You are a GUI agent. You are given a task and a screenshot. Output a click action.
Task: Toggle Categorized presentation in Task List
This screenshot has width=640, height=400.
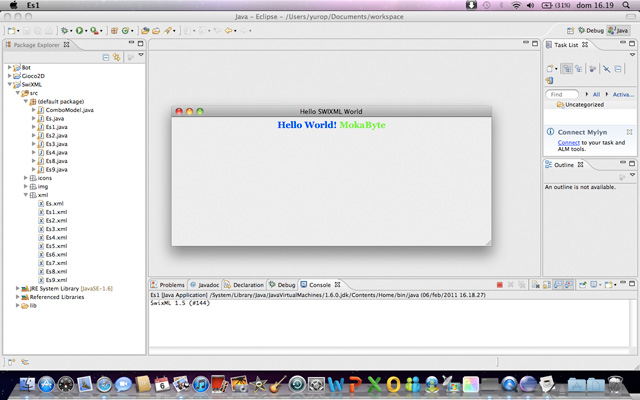click(x=567, y=69)
